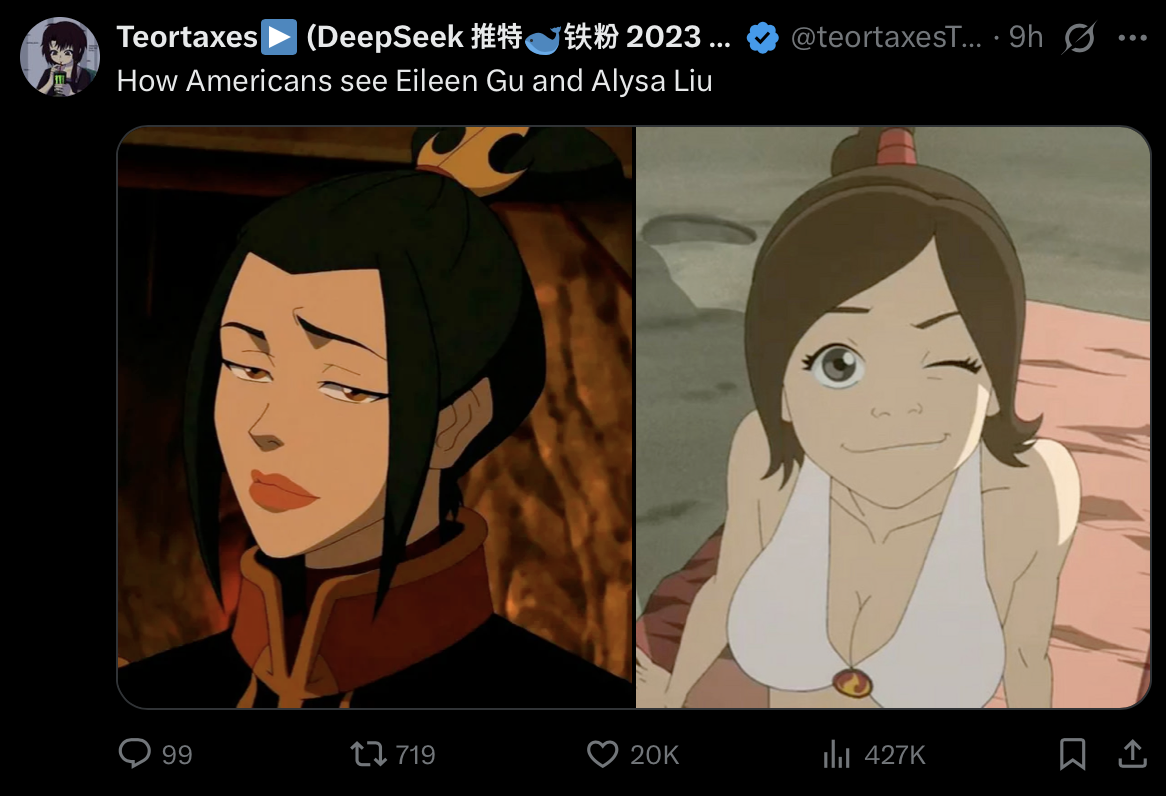Click the @teortaxesT handle
Viewport: 1166px width, 796px height.
coord(886,37)
